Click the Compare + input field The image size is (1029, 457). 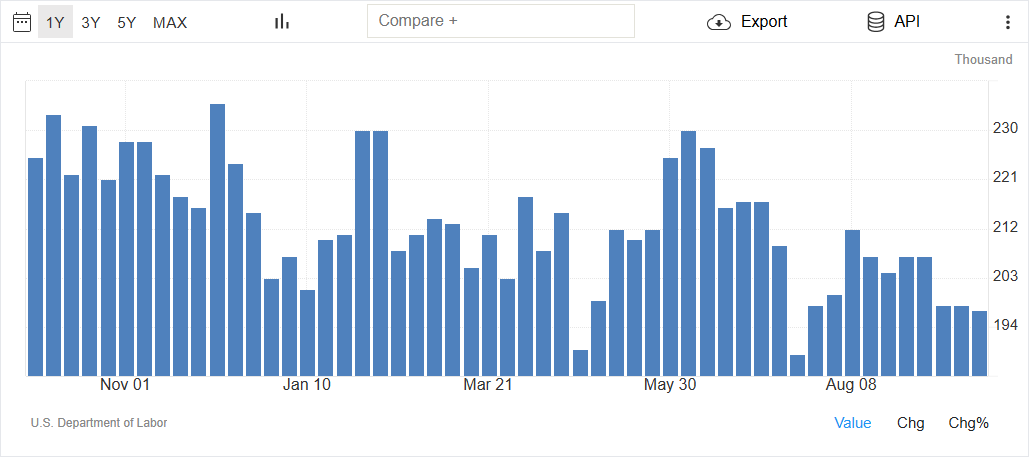501,21
